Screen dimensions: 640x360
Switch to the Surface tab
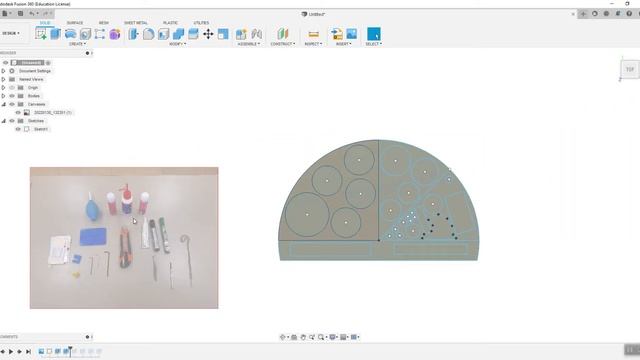(75, 23)
